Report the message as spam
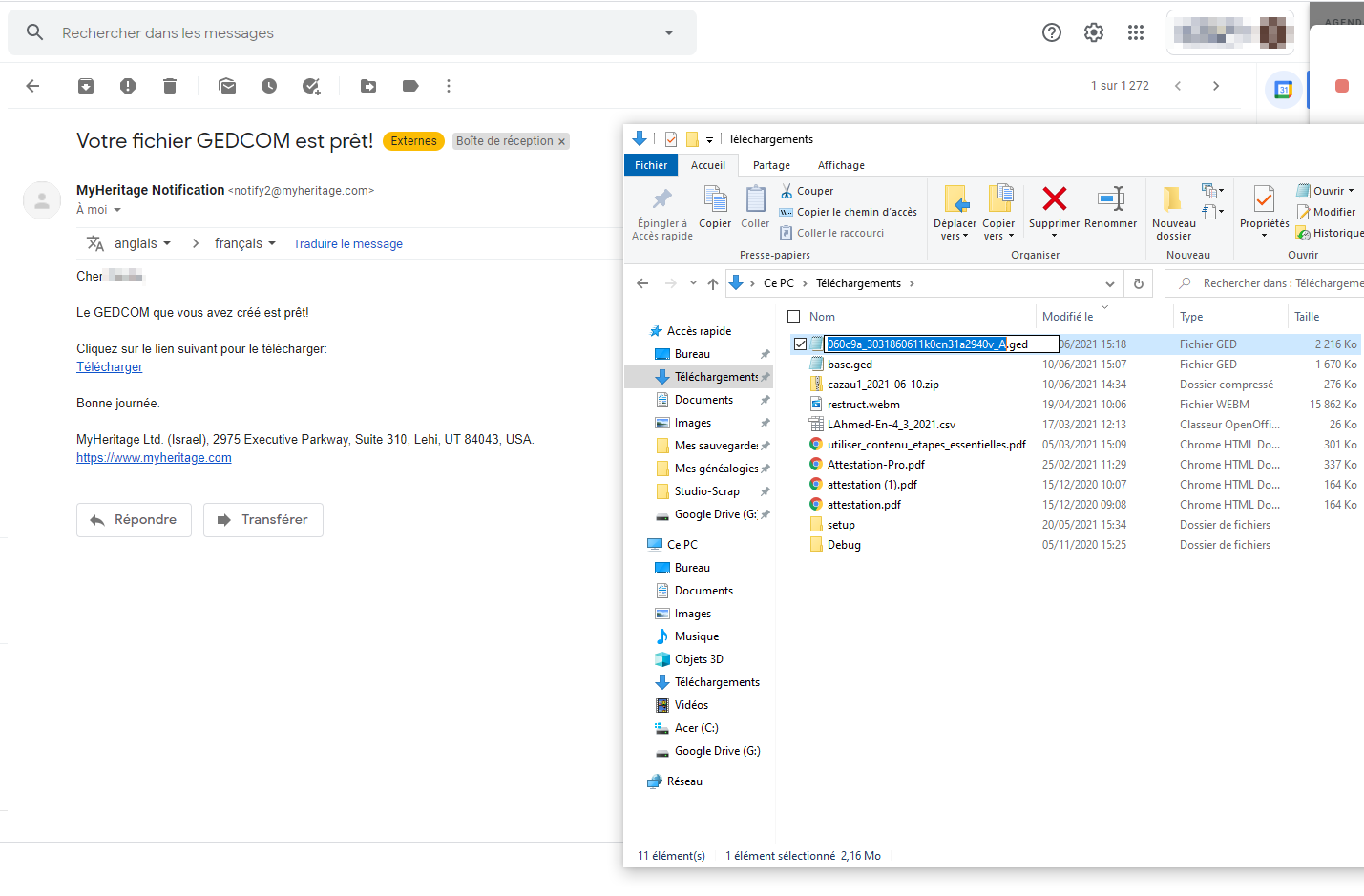This screenshot has width=1364, height=896. [x=128, y=86]
